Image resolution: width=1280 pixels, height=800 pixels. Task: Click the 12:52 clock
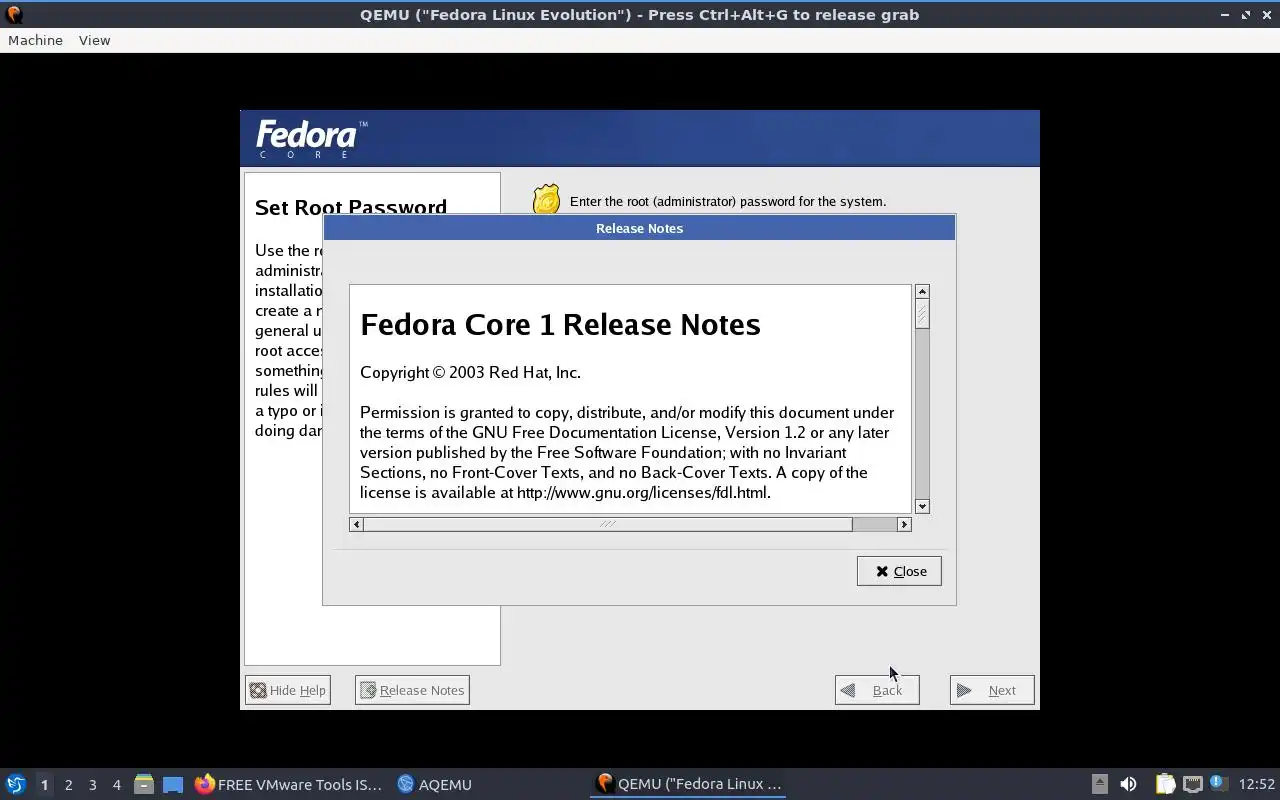(1257, 784)
